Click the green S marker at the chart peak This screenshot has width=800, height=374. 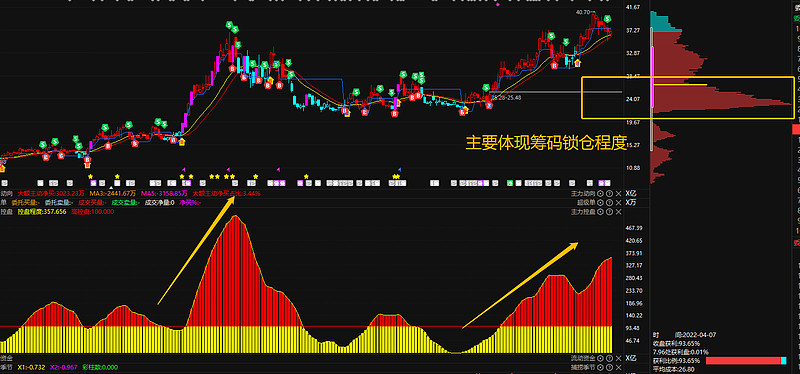(x=230, y=24)
